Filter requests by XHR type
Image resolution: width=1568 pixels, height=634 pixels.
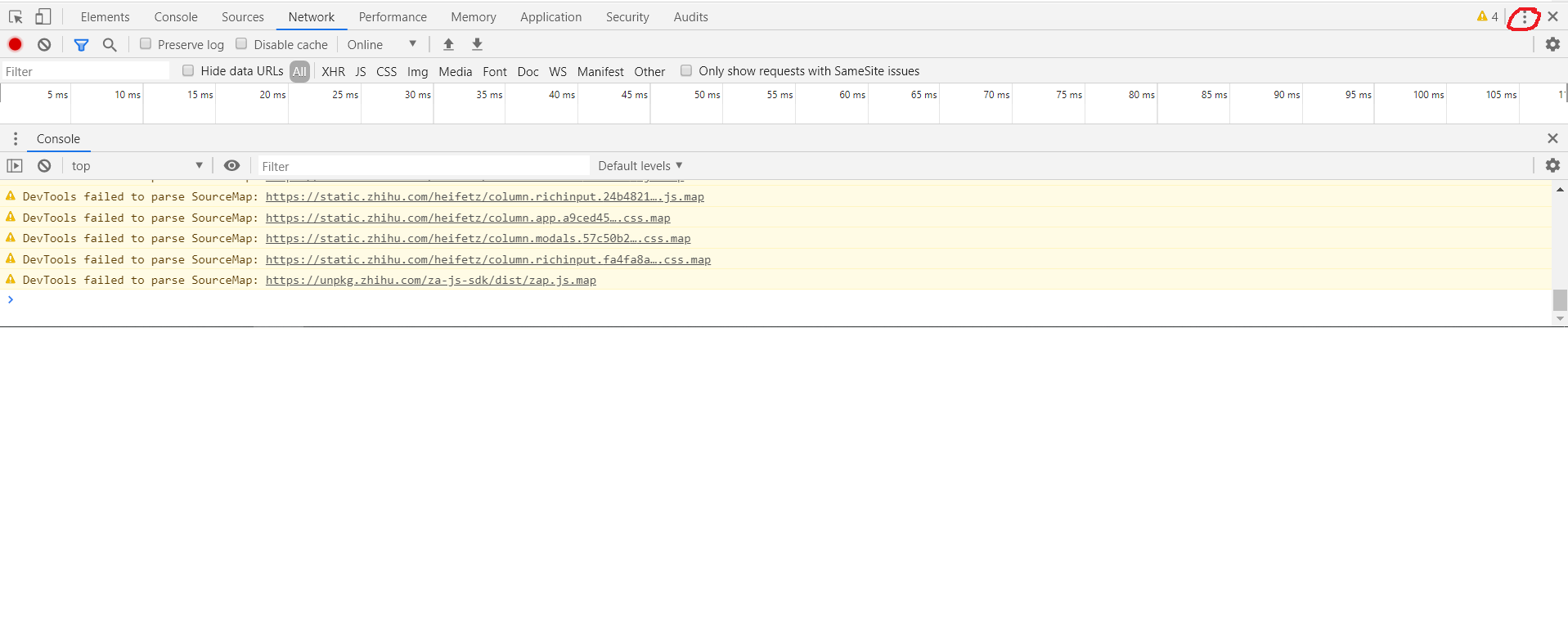point(333,71)
